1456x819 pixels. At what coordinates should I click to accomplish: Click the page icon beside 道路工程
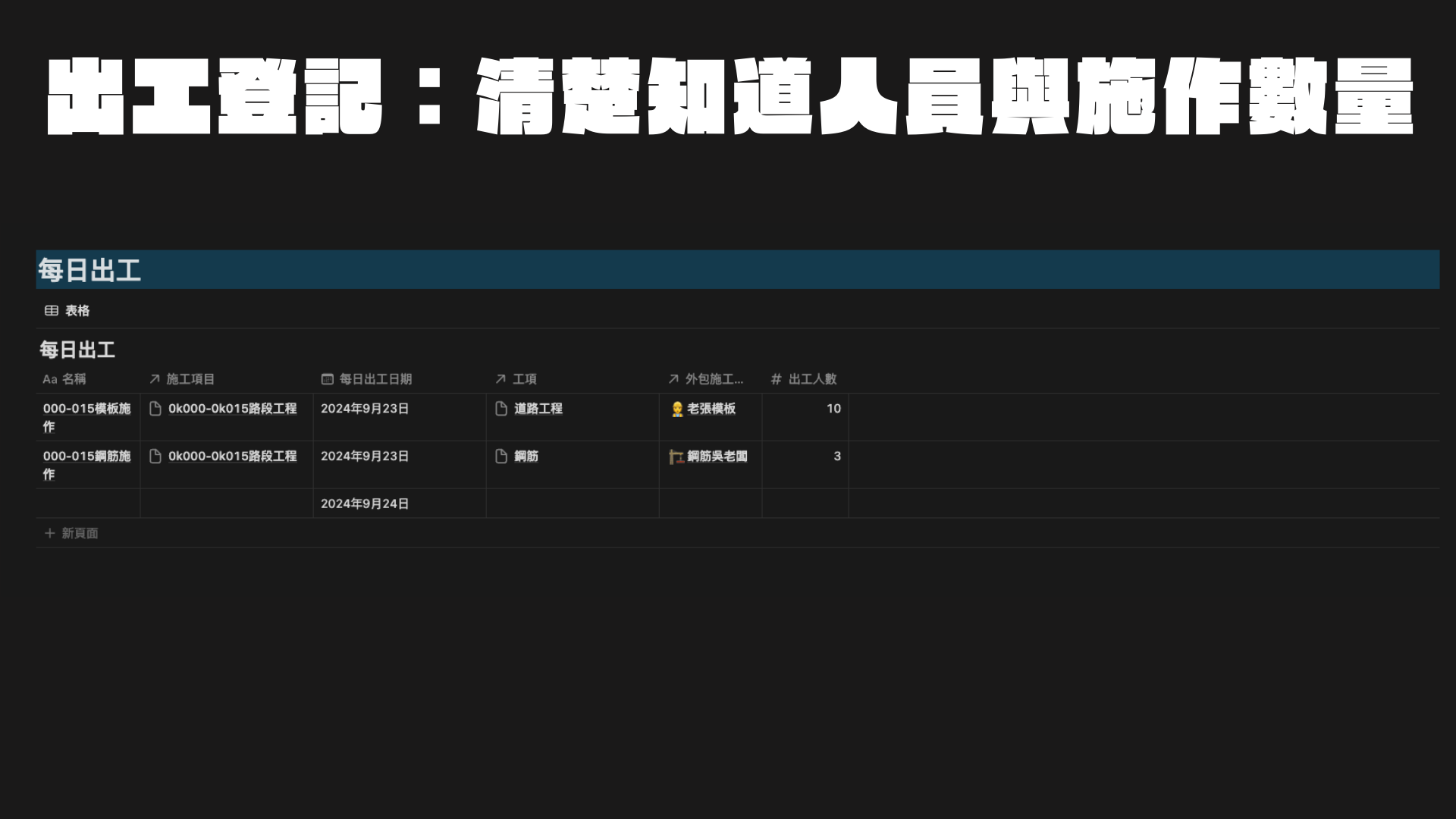pyautogui.click(x=501, y=409)
